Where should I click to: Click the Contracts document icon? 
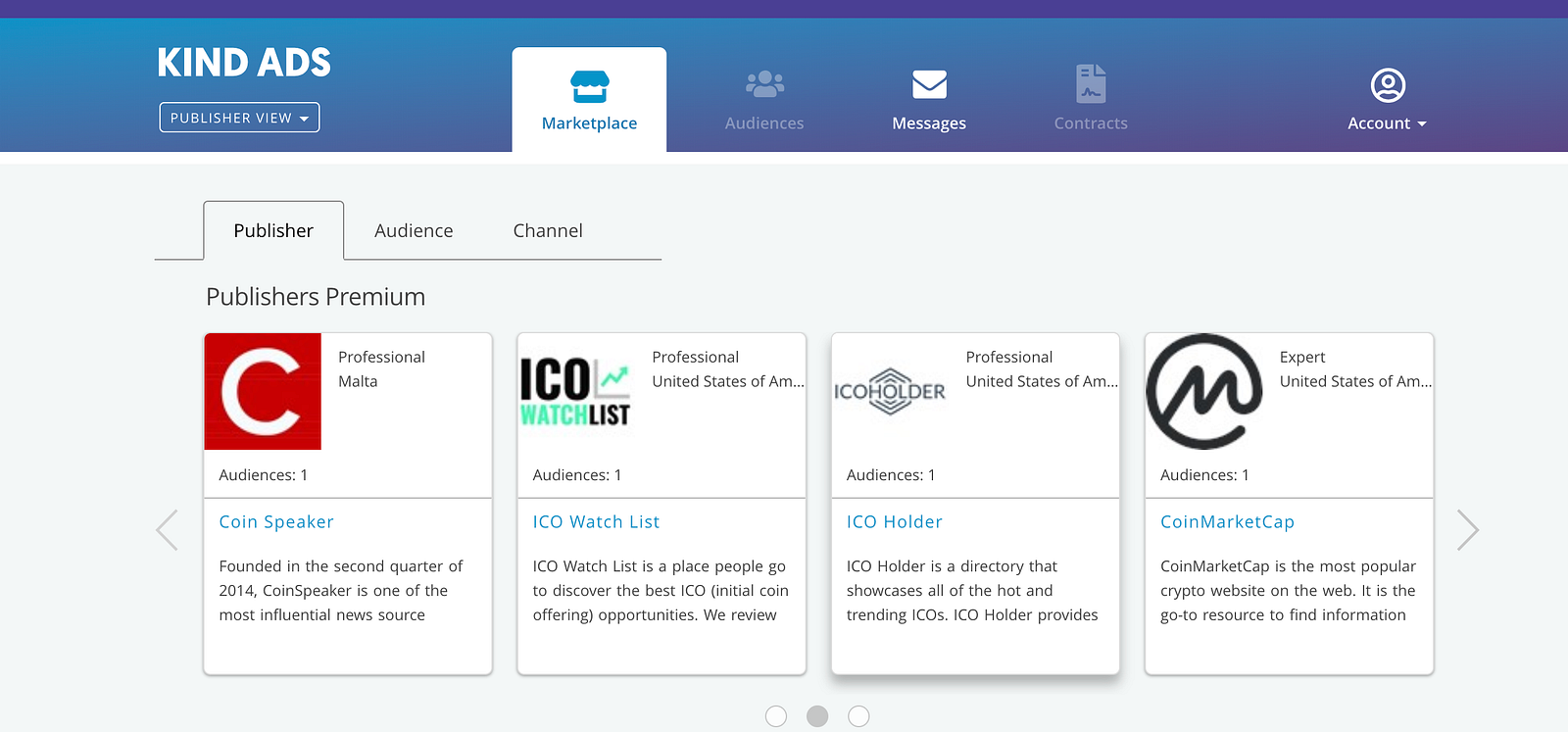point(1091,84)
